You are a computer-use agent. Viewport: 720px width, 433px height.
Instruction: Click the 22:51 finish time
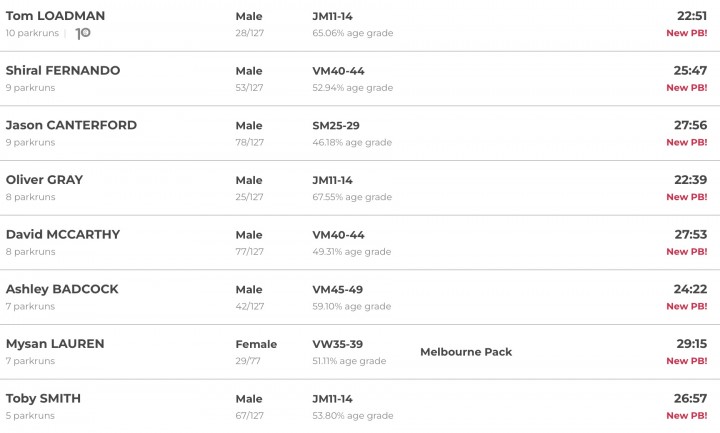(x=691, y=16)
